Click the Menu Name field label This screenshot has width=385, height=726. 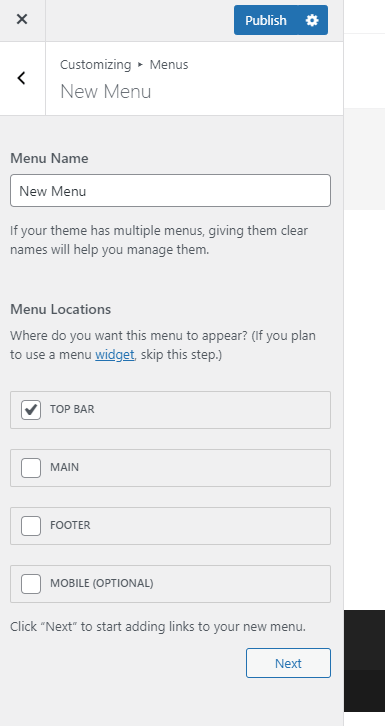point(49,158)
